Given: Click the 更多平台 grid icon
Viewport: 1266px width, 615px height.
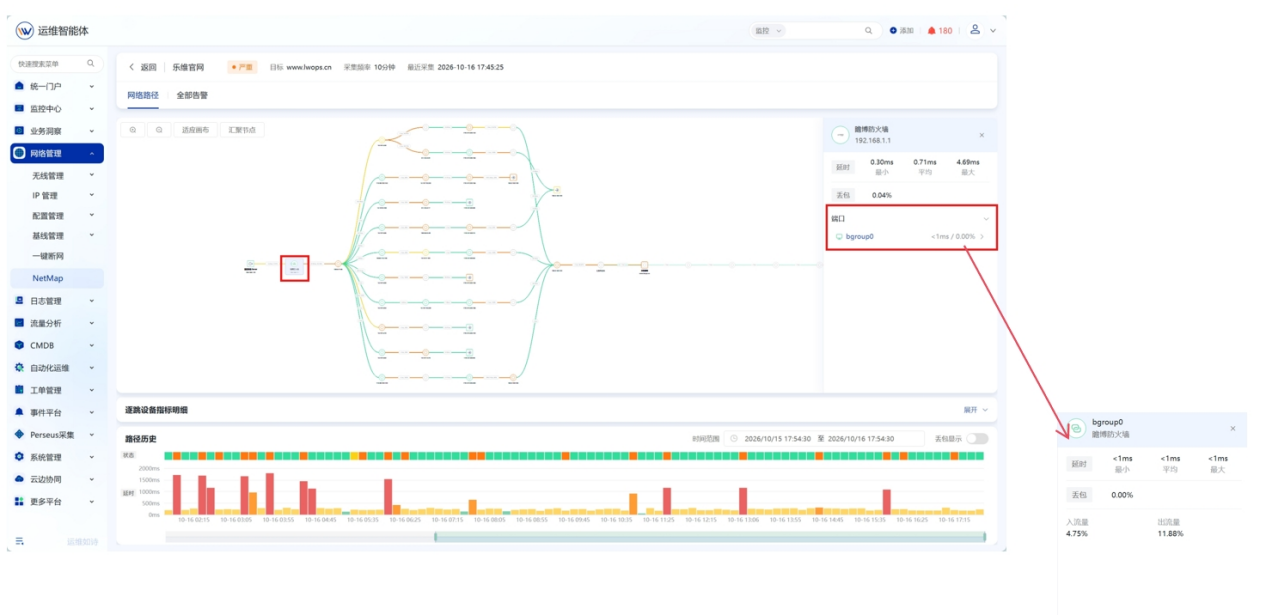Looking at the screenshot, I should 19,501.
